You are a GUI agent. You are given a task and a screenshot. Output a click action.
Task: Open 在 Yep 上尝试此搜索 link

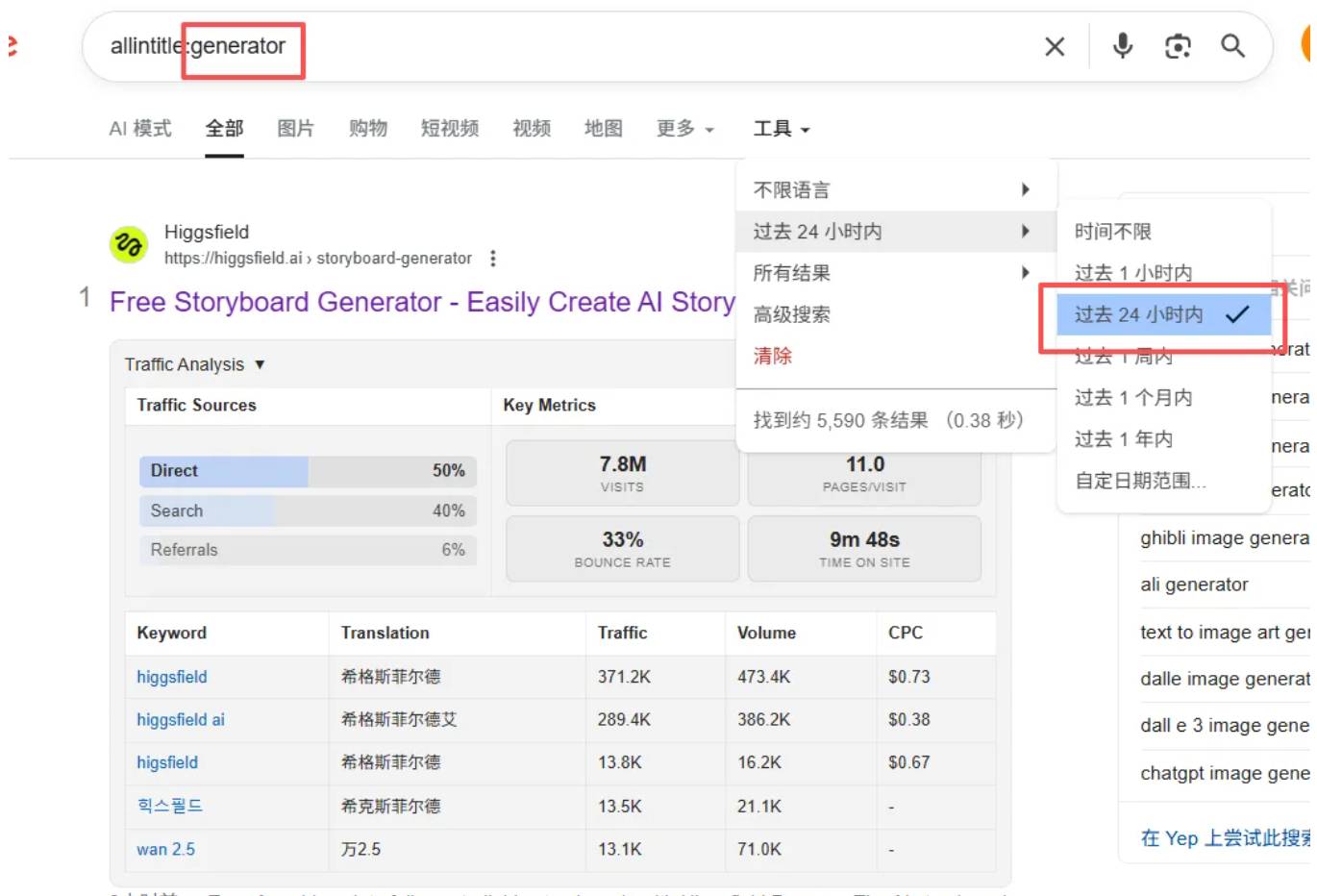[1225, 838]
